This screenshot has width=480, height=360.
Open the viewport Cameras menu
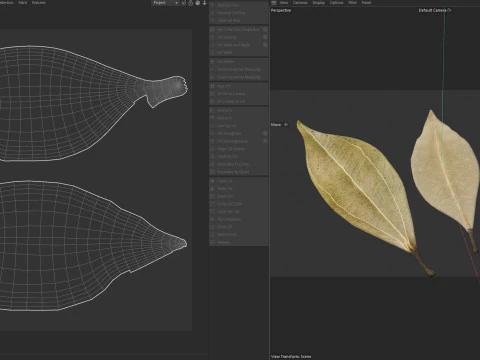click(x=300, y=3)
